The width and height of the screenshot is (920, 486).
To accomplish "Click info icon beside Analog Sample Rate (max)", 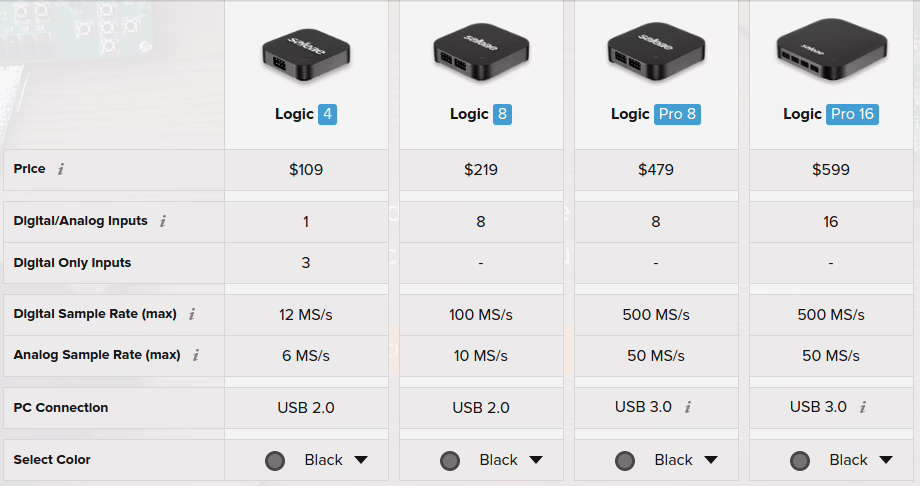I will (x=196, y=355).
